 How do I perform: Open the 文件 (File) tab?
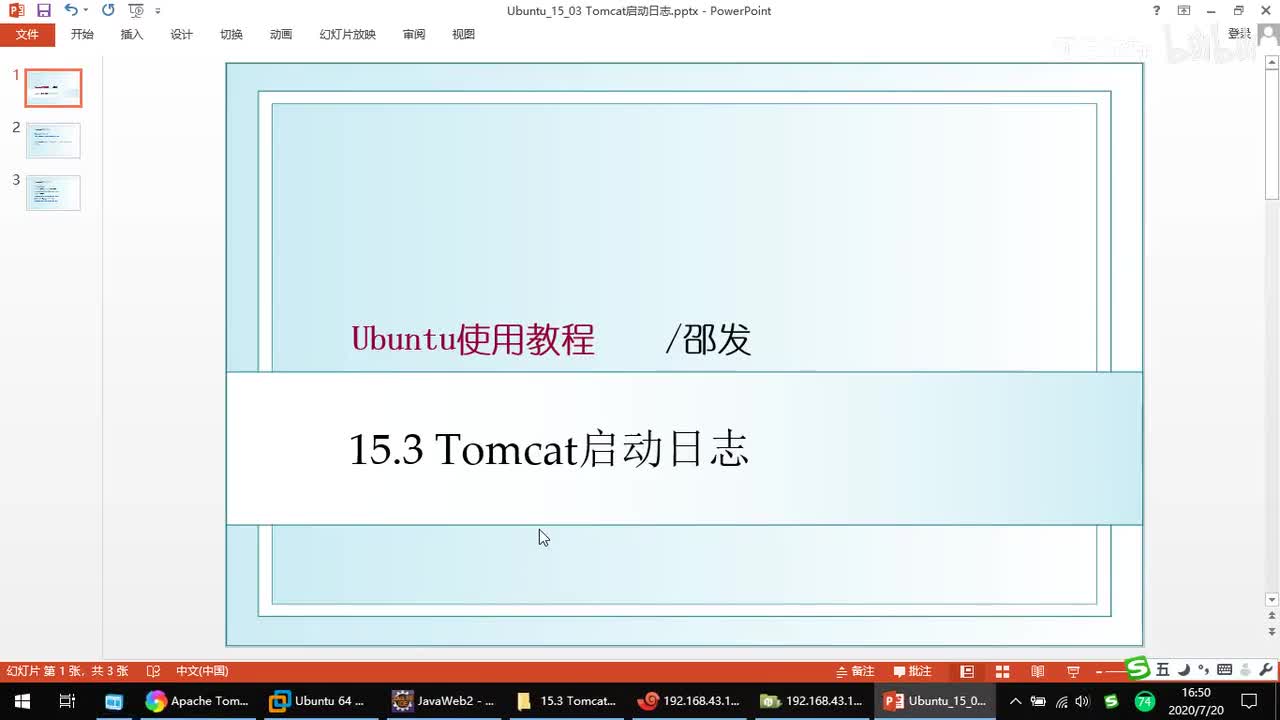pyautogui.click(x=27, y=34)
